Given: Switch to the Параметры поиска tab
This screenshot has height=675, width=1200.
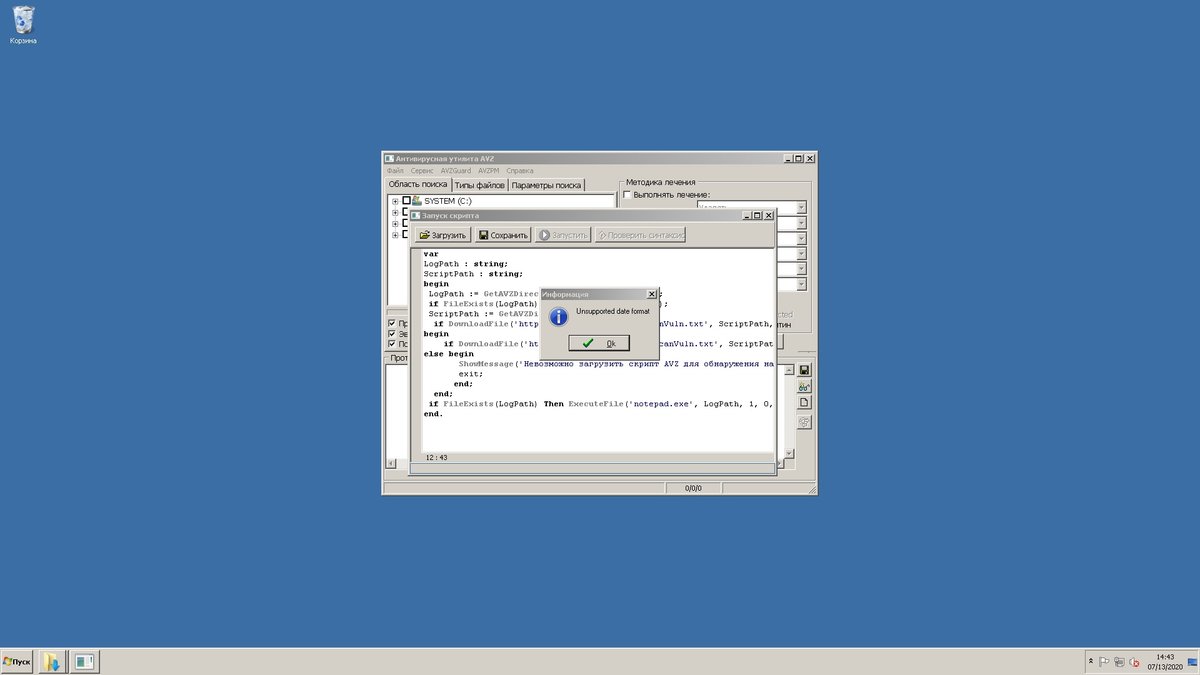Looking at the screenshot, I should (546, 185).
